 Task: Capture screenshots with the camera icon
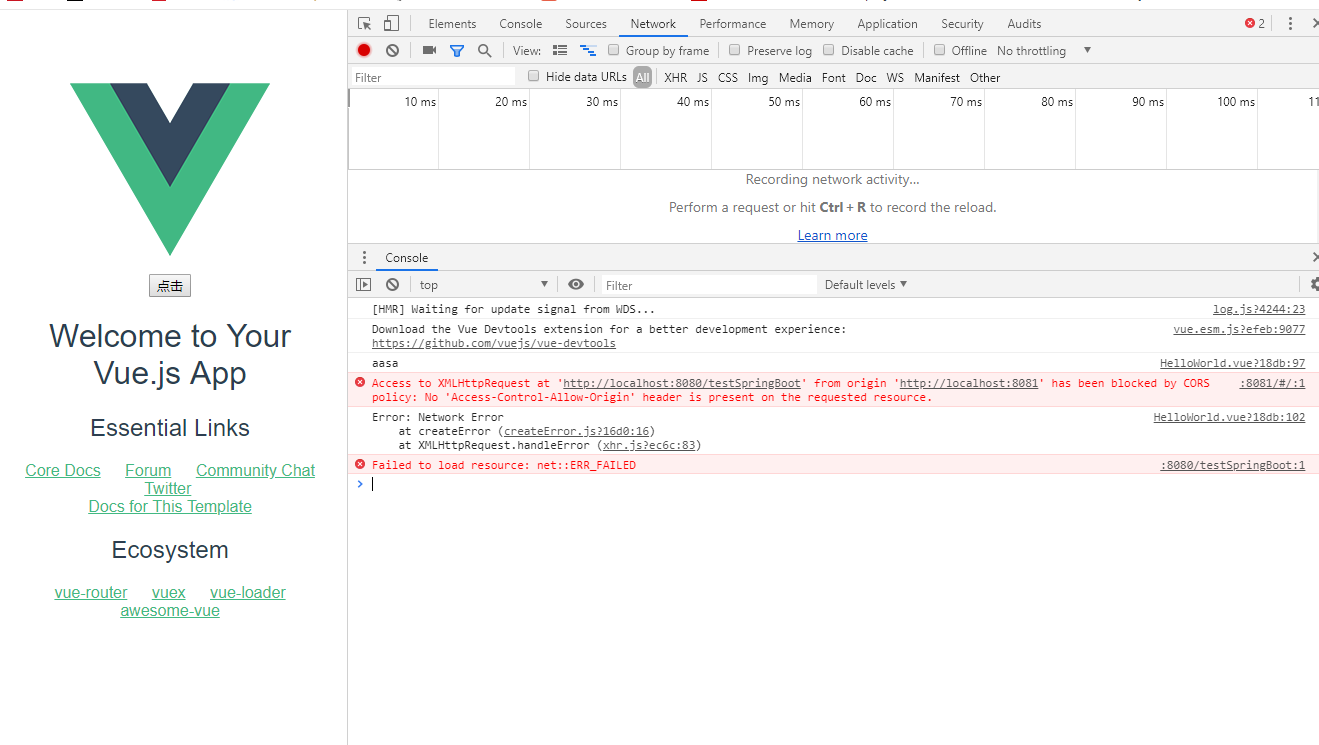(x=429, y=50)
